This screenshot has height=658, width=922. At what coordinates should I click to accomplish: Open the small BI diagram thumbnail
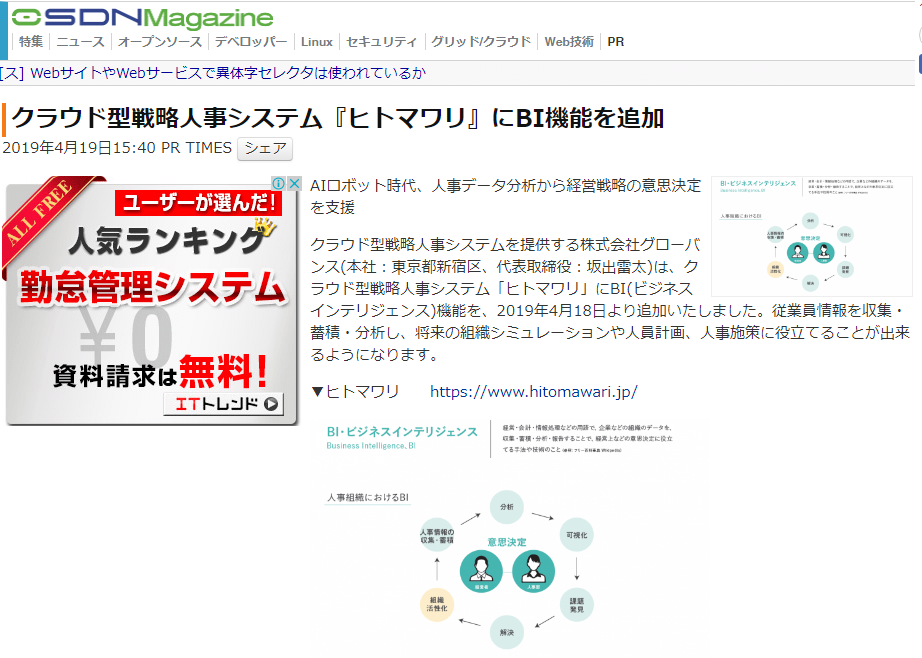811,237
